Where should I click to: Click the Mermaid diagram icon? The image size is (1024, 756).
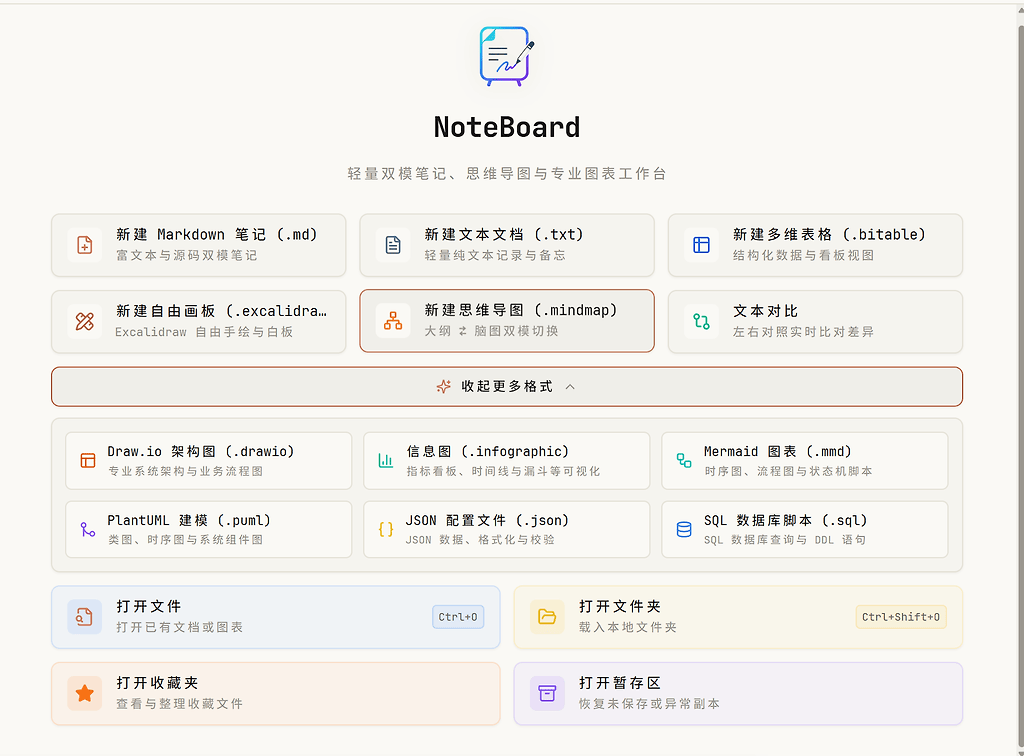point(684,460)
